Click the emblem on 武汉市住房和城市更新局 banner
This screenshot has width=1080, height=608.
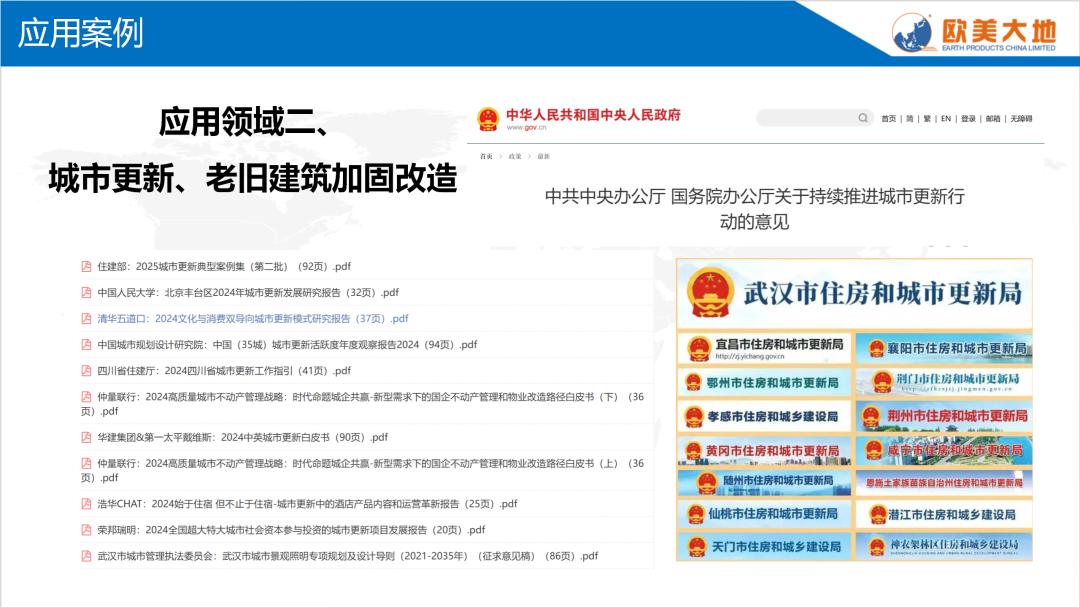pos(711,292)
